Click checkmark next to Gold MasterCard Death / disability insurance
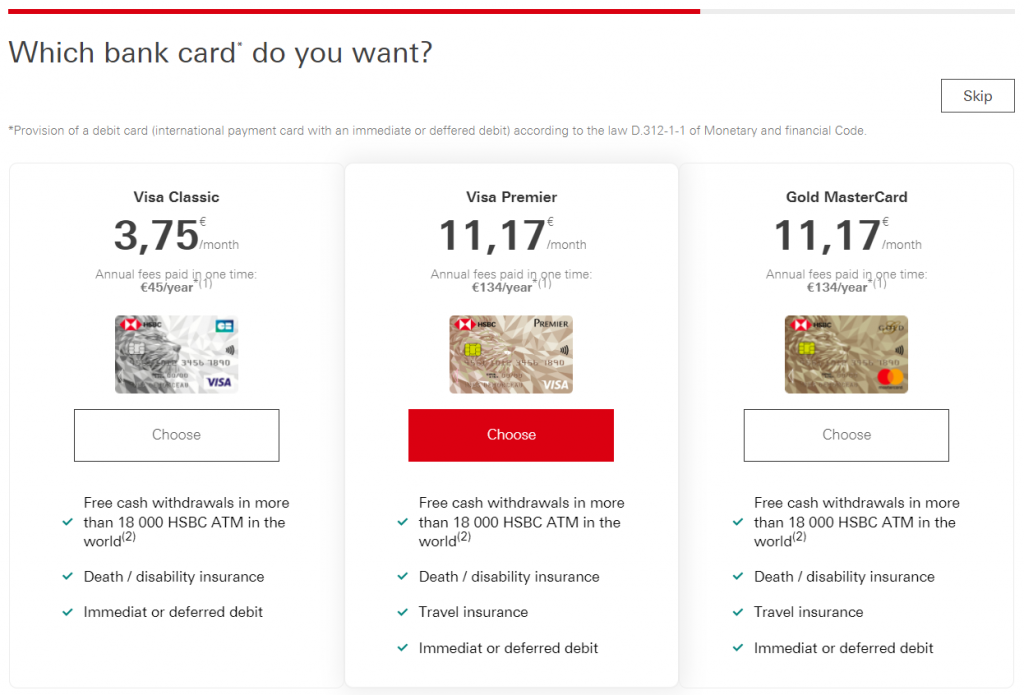The width and height of the screenshot is (1024, 695). tap(738, 576)
